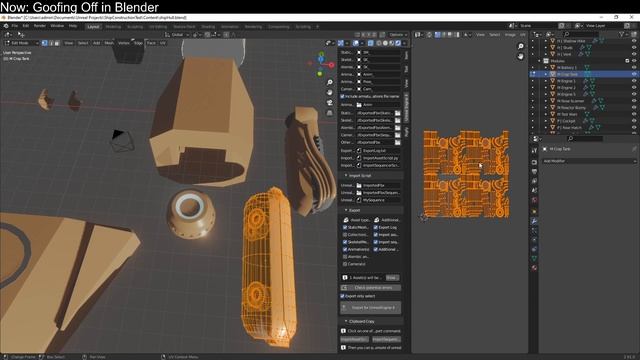Viewport: 640px width, 360px height.
Task: Toggle Export only select checkbox
Action: (342, 296)
